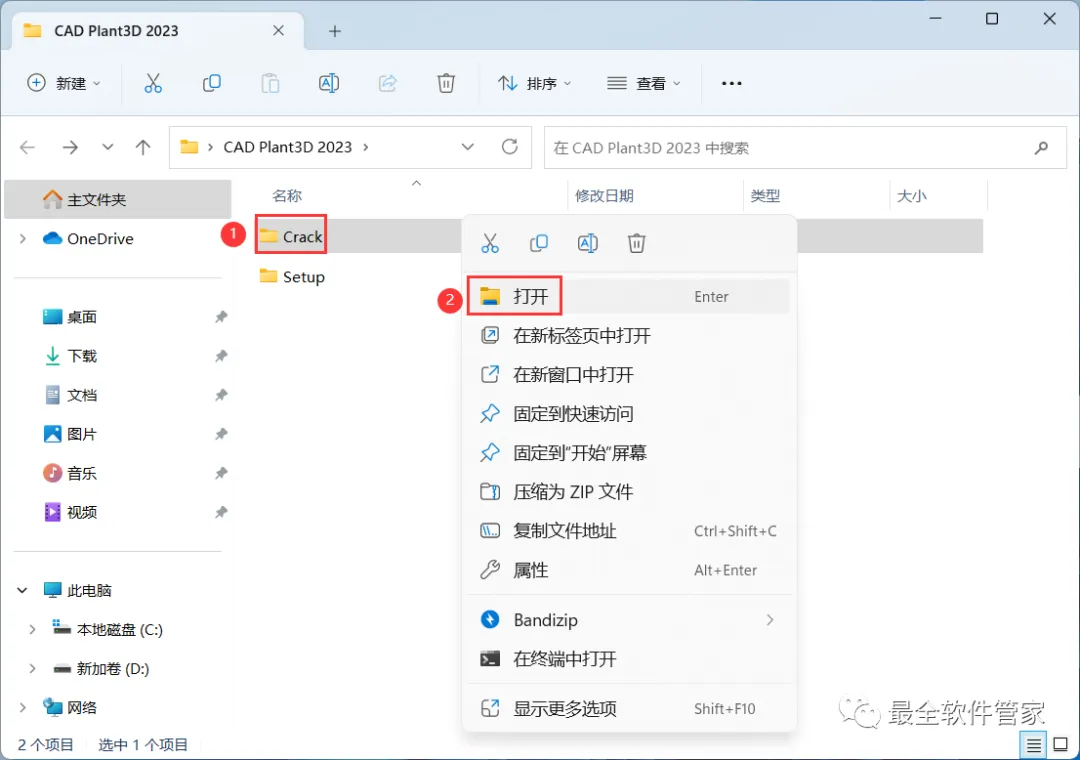This screenshot has width=1080, height=760.
Task: Expand the Bandizip submenu arrow
Action: click(x=770, y=620)
